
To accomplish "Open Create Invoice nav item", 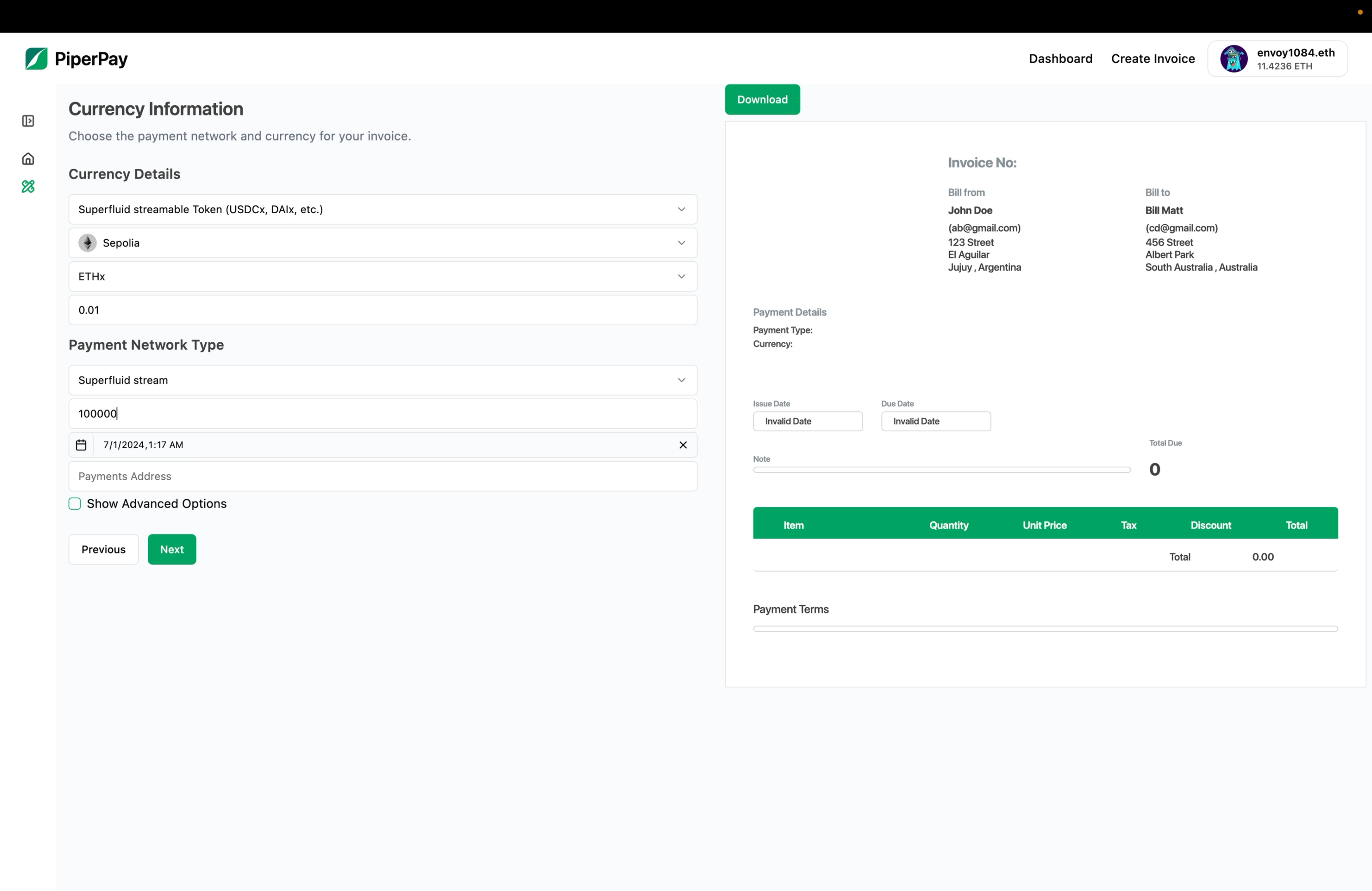I will (x=1153, y=59).
